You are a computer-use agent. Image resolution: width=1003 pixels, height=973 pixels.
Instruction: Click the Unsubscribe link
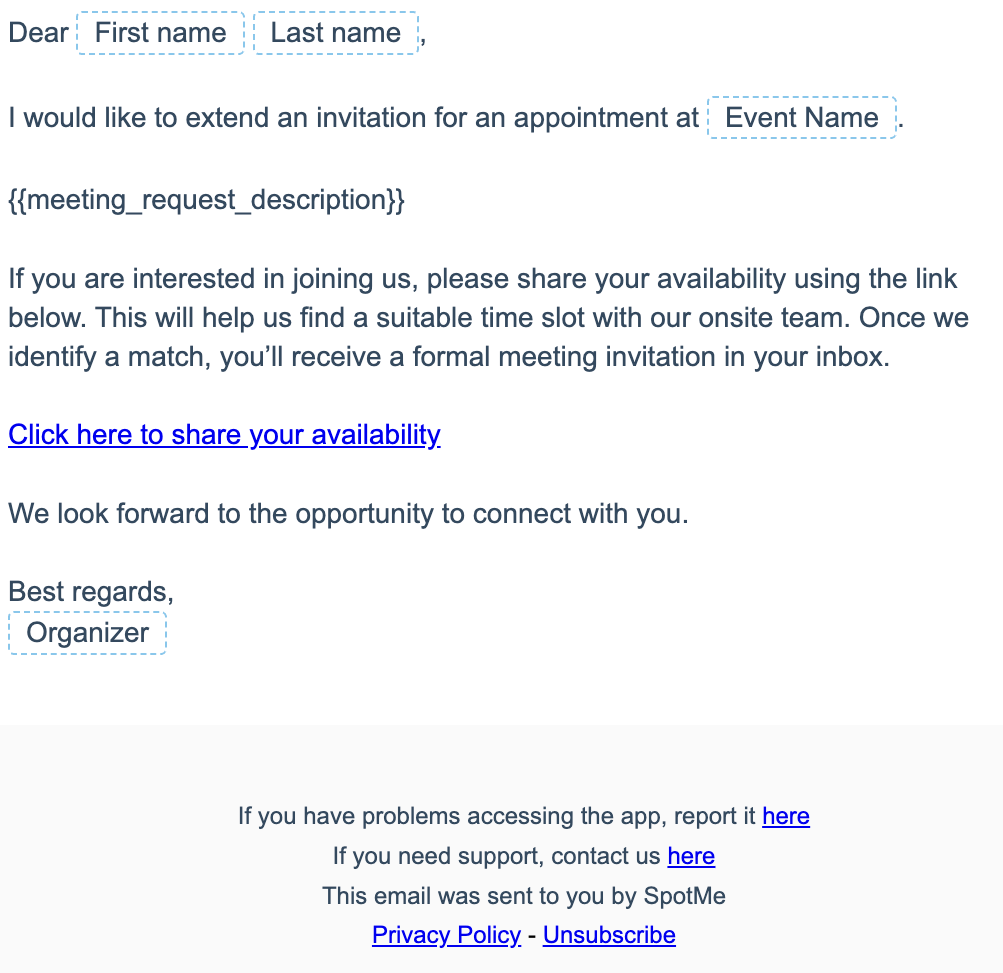coord(609,935)
